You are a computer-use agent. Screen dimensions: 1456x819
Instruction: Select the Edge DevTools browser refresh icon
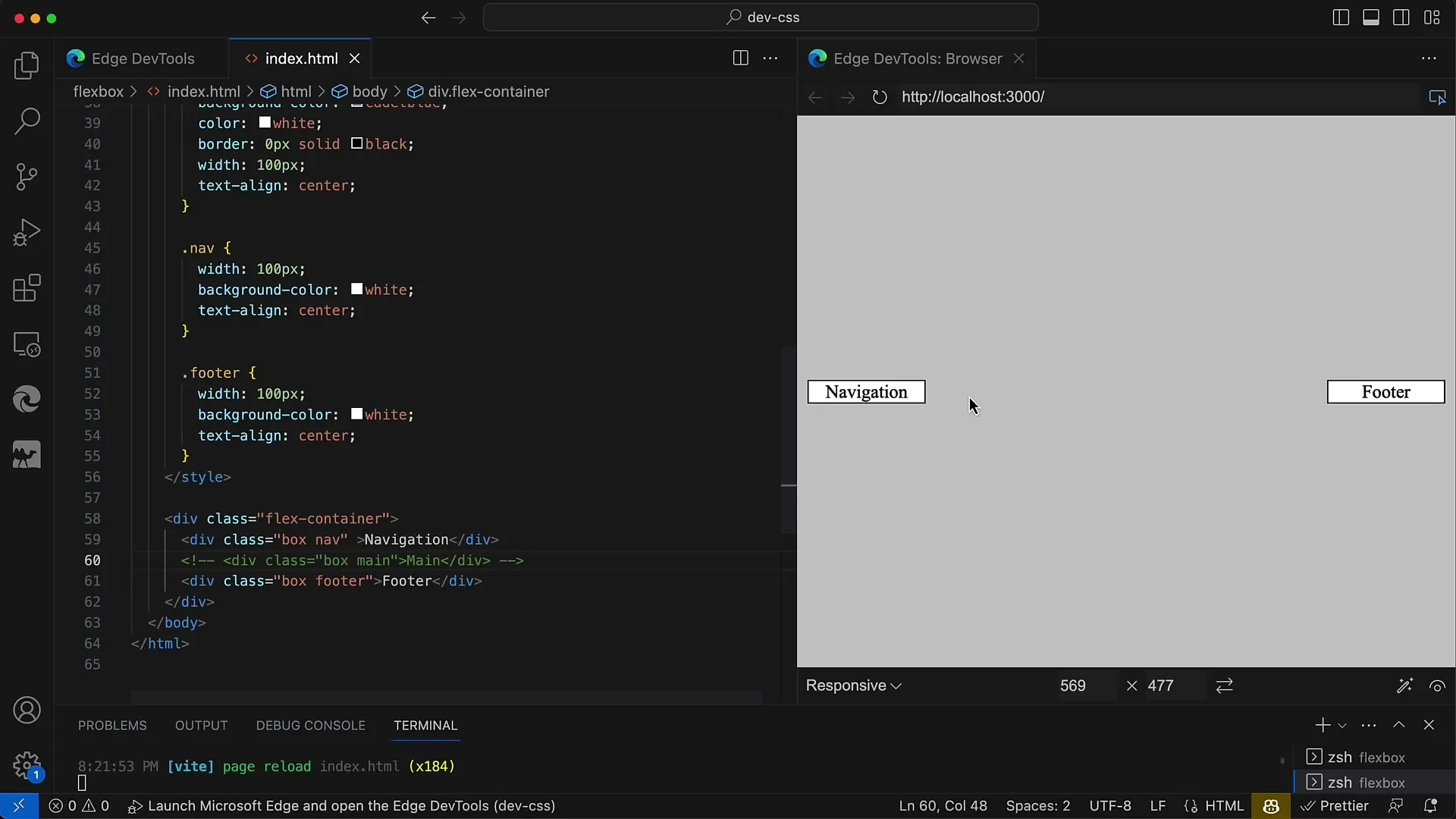coord(879,97)
